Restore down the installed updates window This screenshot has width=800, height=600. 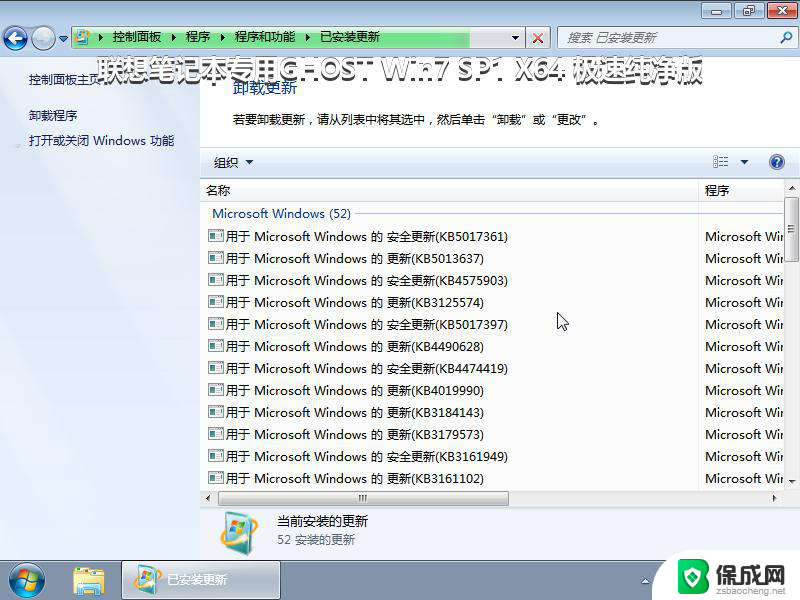[x=748, y=11]
